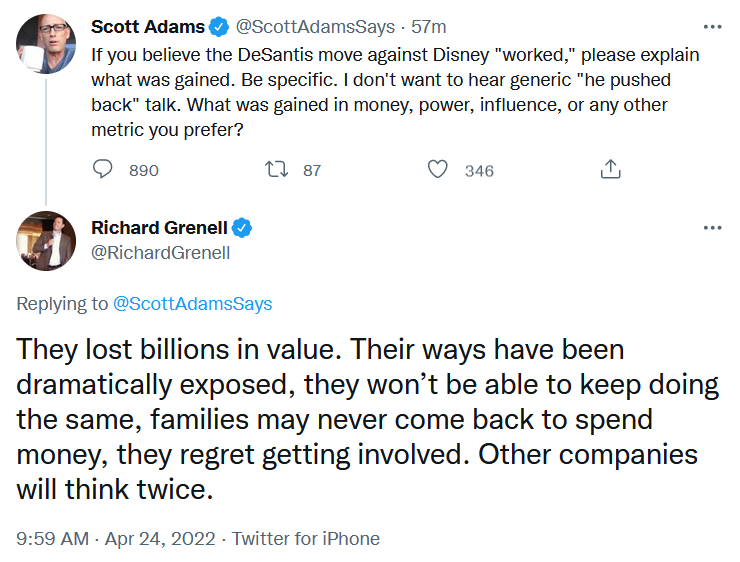Click the @ScottAdamsSays link after Replying to
The width and height of the screenshot is (740, 562).
click(x=193, y=303)
